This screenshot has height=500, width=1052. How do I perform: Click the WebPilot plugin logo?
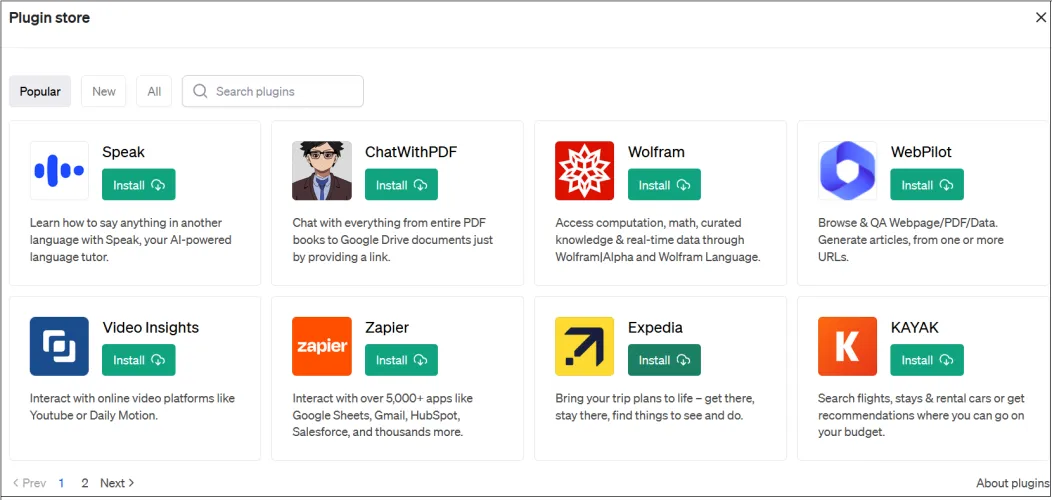pos(847,171)
